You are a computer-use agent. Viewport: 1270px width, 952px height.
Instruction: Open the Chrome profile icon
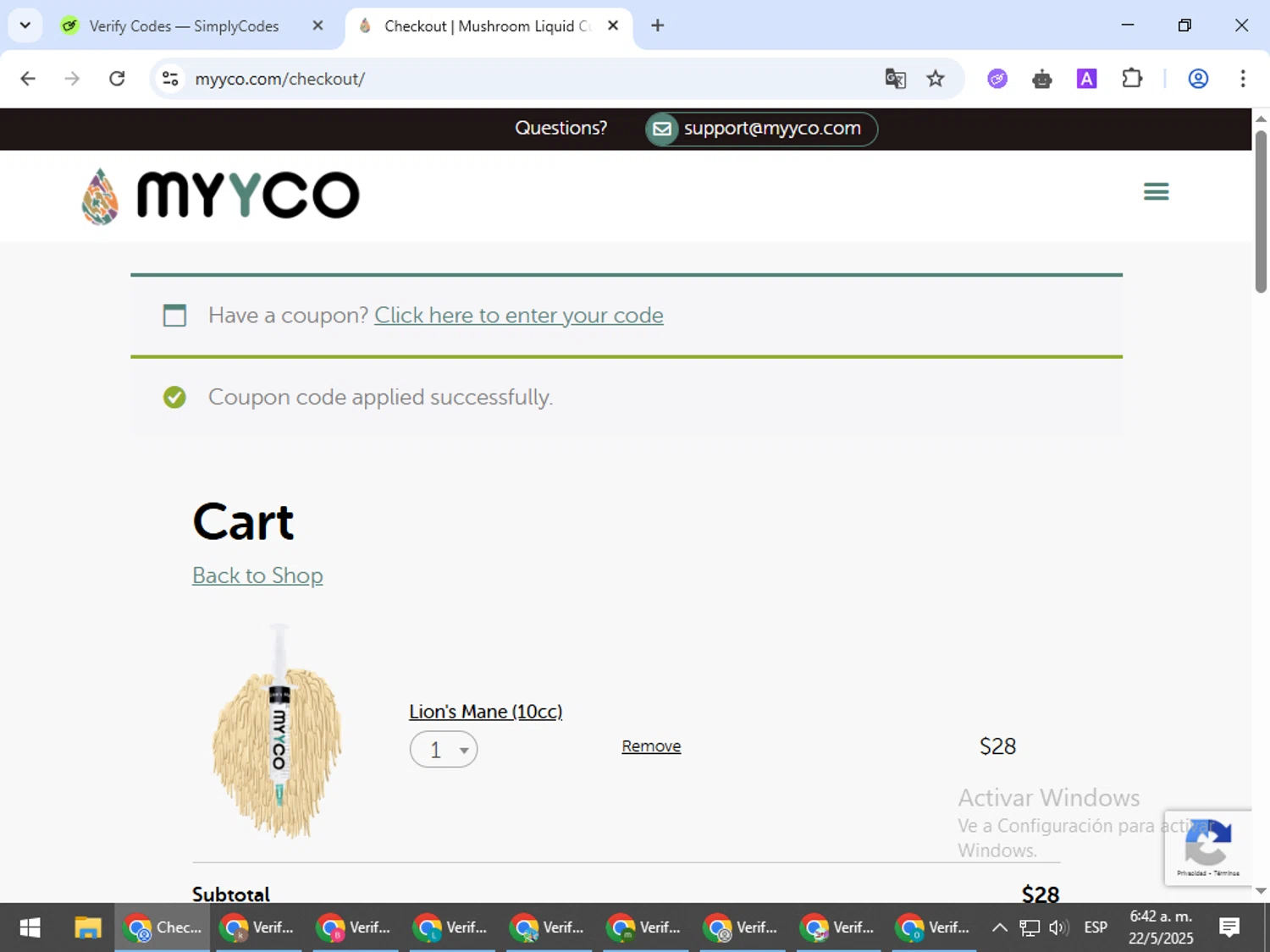pos(1198,79)
